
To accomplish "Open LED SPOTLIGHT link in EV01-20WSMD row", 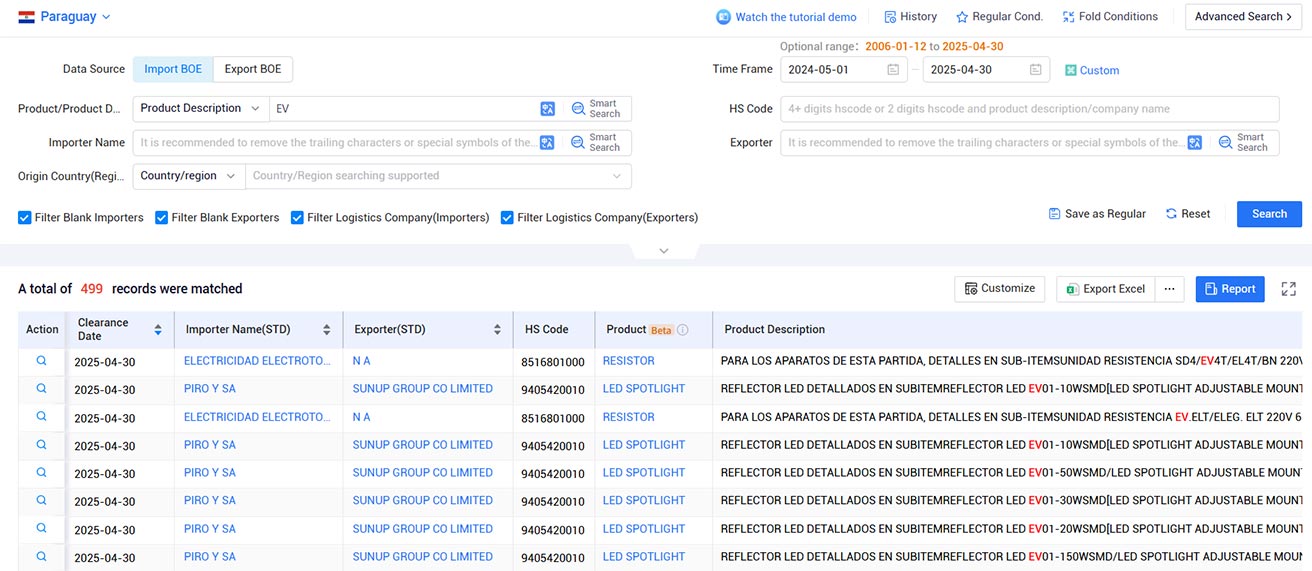I will coord(644,529).
